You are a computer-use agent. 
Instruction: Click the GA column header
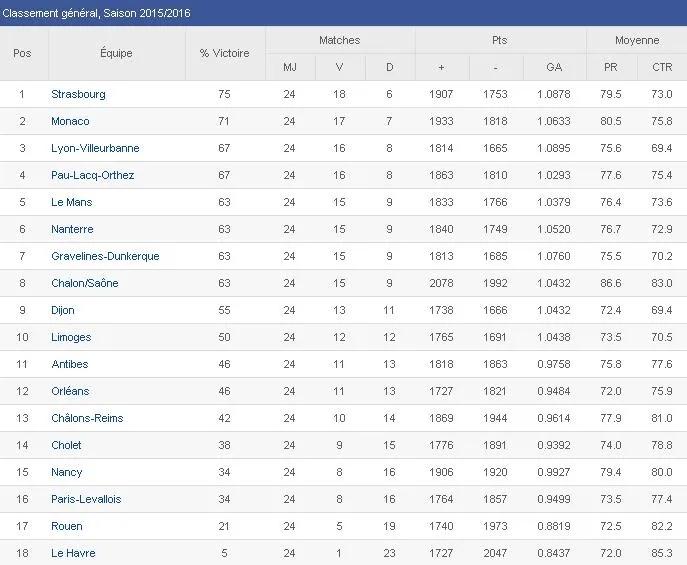[x=553, y=67]
